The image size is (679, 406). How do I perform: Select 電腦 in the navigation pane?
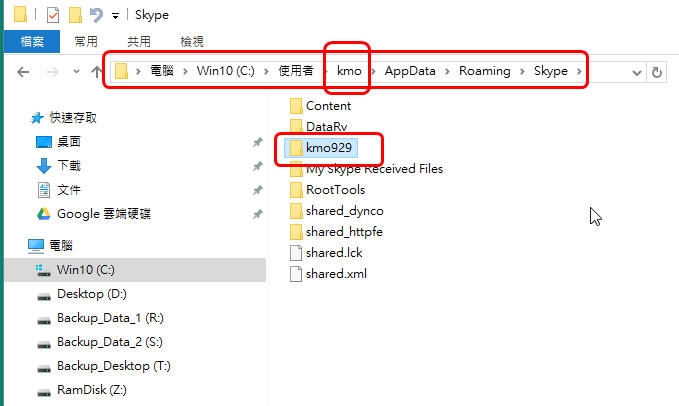(61, 245)
